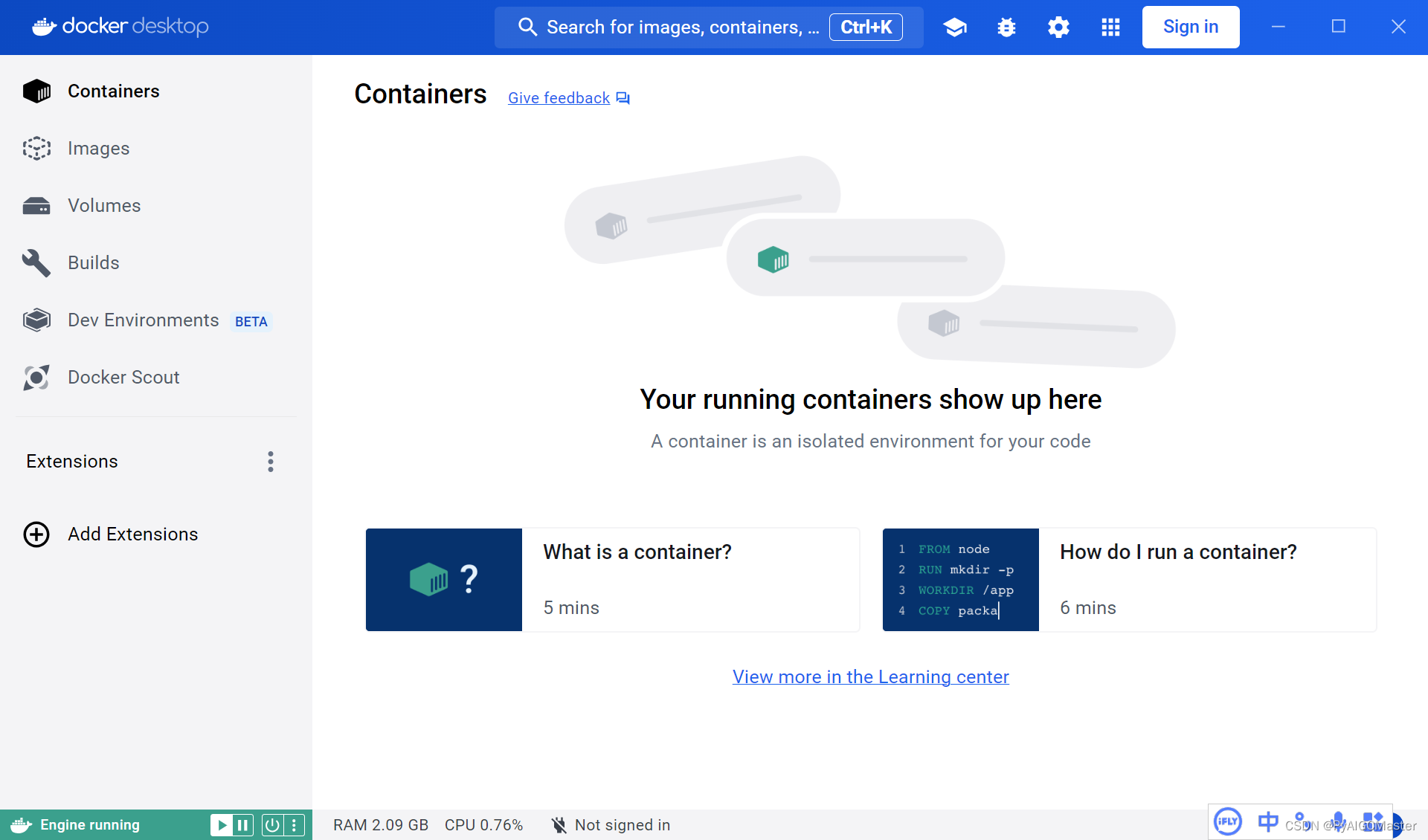Open Extensions three-dot options menu
Viewport: 1428px width, 840px height.
coord(271,462)
